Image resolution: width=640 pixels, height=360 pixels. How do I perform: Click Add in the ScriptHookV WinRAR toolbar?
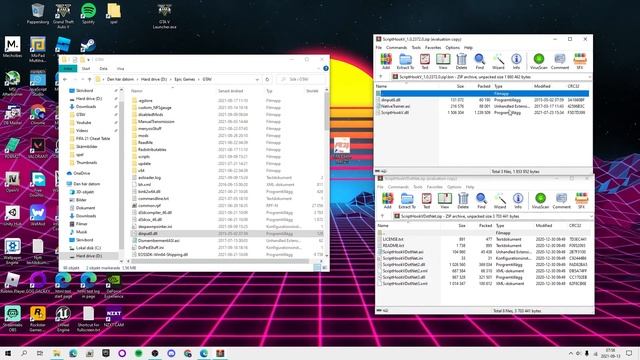click(x=386, y=61)
